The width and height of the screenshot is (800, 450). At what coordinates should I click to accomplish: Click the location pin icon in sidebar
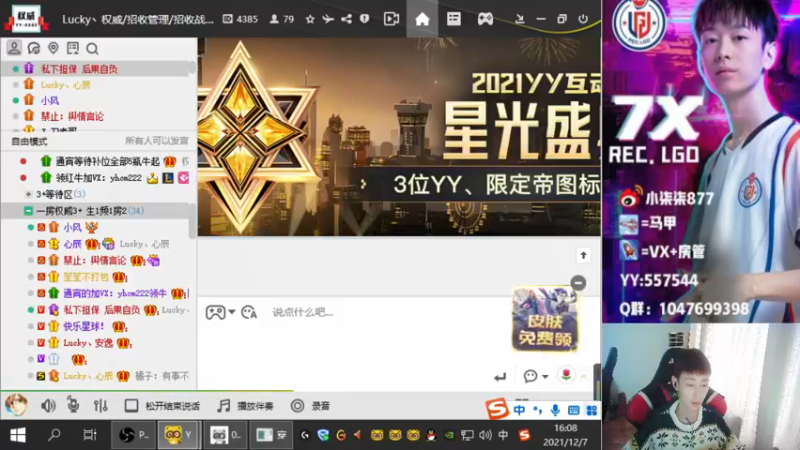pyautogui.click(x=53, y=48)
